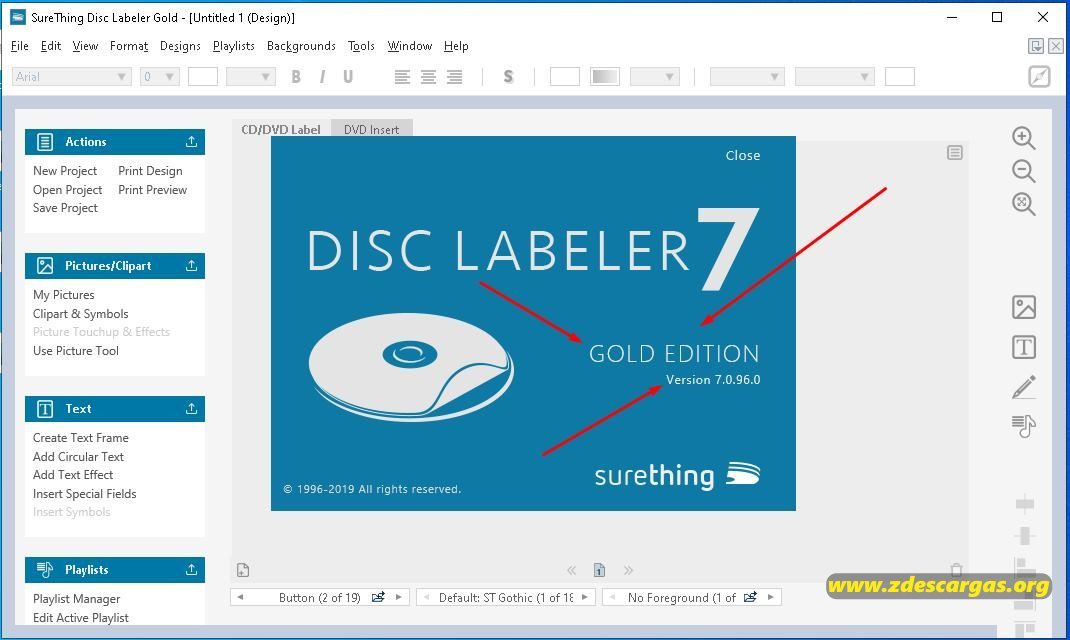Image resolution: width=1070 pixels, height=640 pixels.
Task: Toggle Italic formatting
Action: tap(322, 76)
